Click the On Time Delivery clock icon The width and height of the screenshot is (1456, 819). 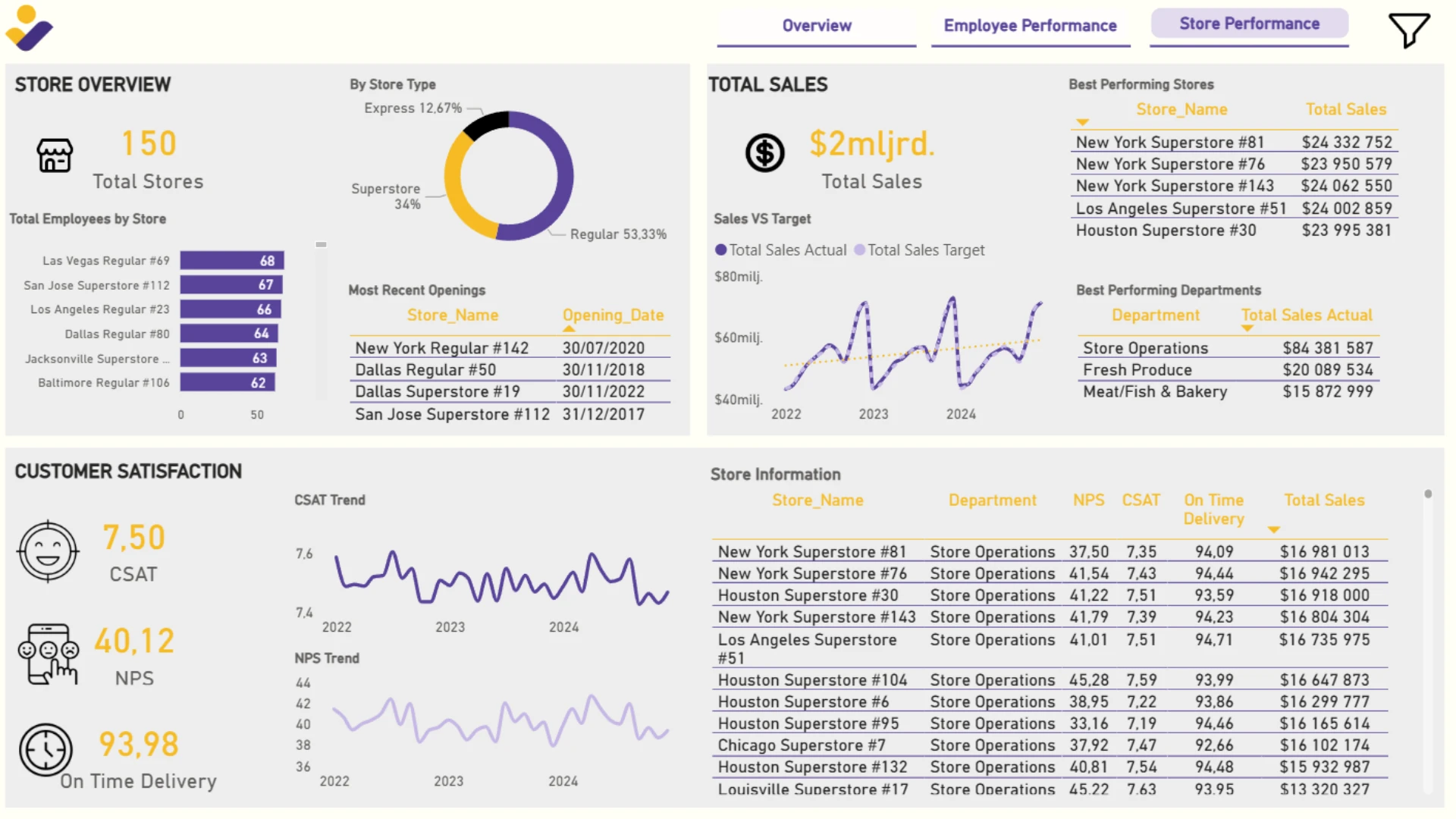(46, 750)
